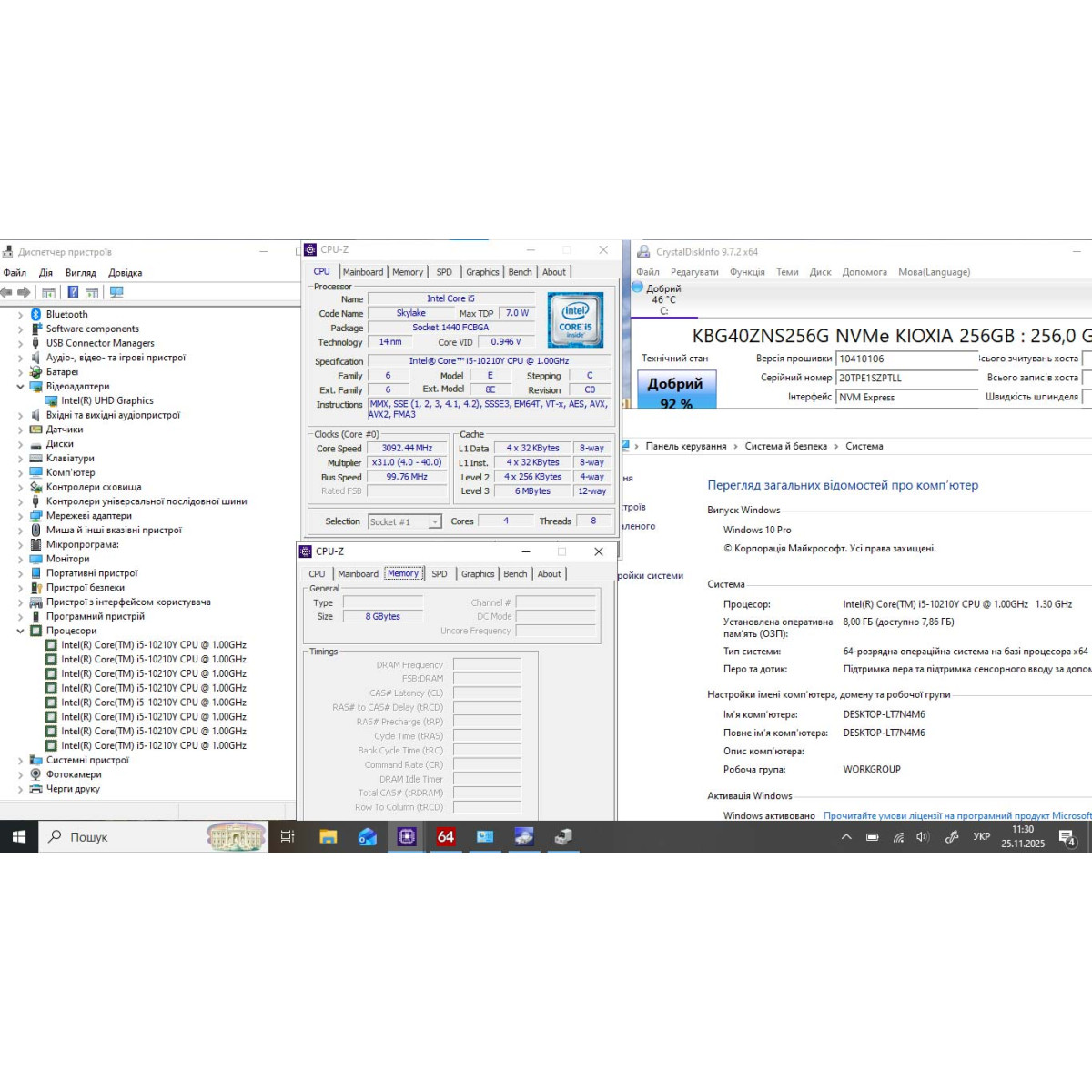The height and width of the screenshot is (1092, 1092).
Task: Open Файл menu in Device Manager
Action: pos(15,272)
